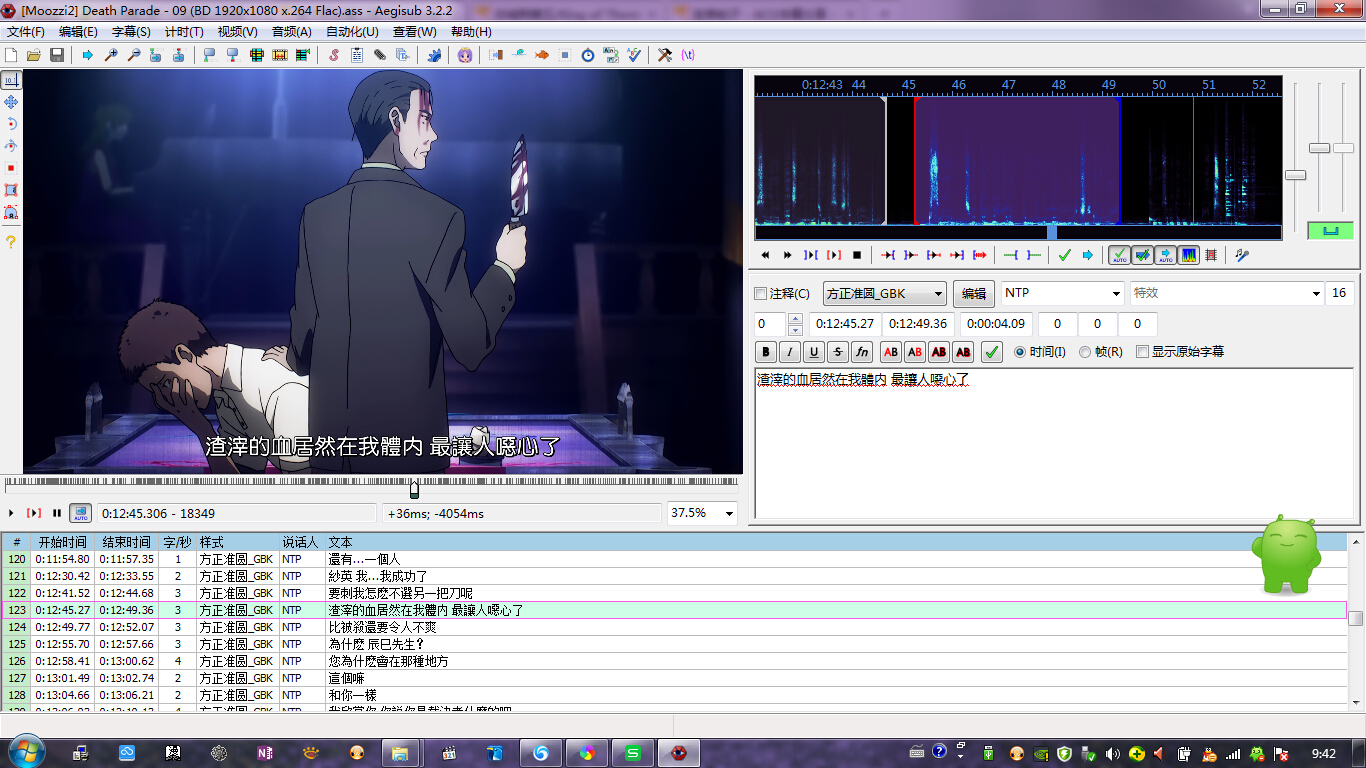The height and width of the screenshot is (768, 1366).
Task: Toggle tag hiding mode \t icon
Action: tap(688, 55)
